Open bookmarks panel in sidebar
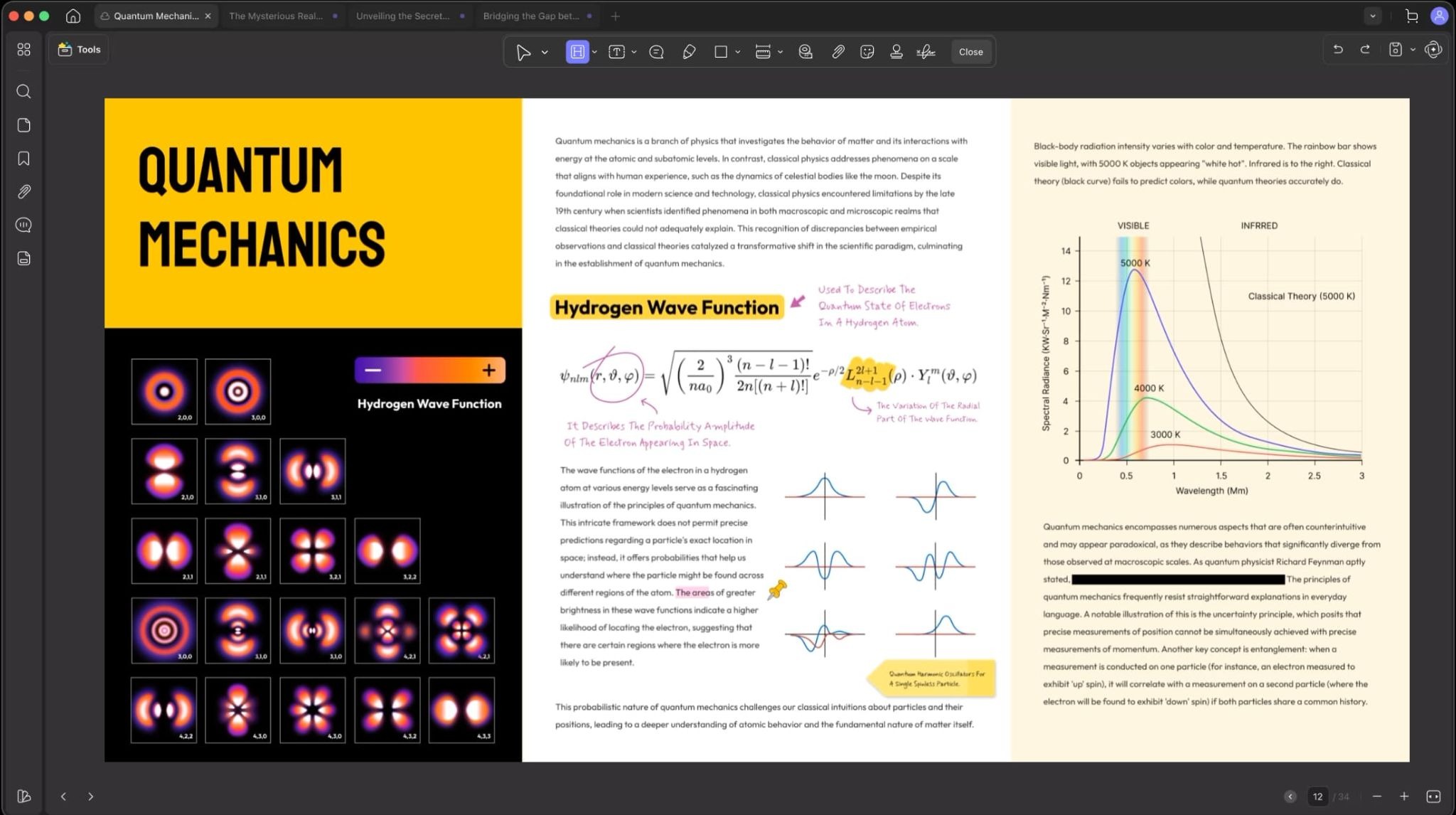 point(23,159)
